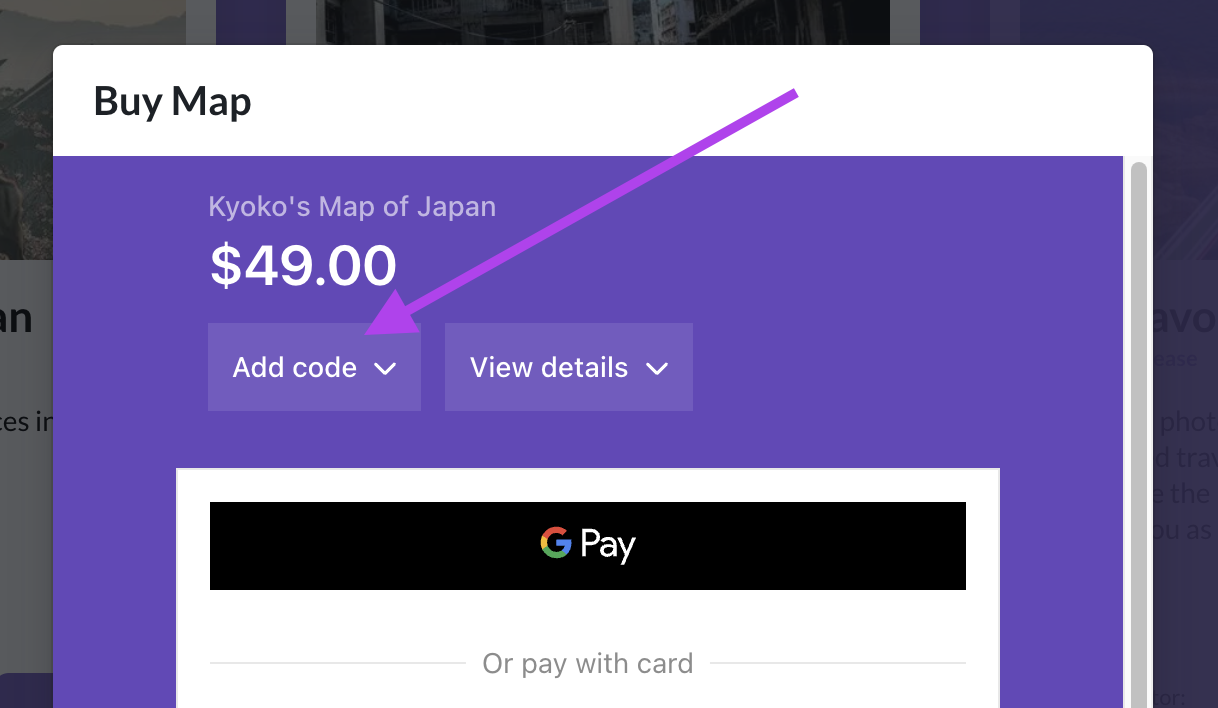Click the black Google Pay payment bar

click(587, 545)
